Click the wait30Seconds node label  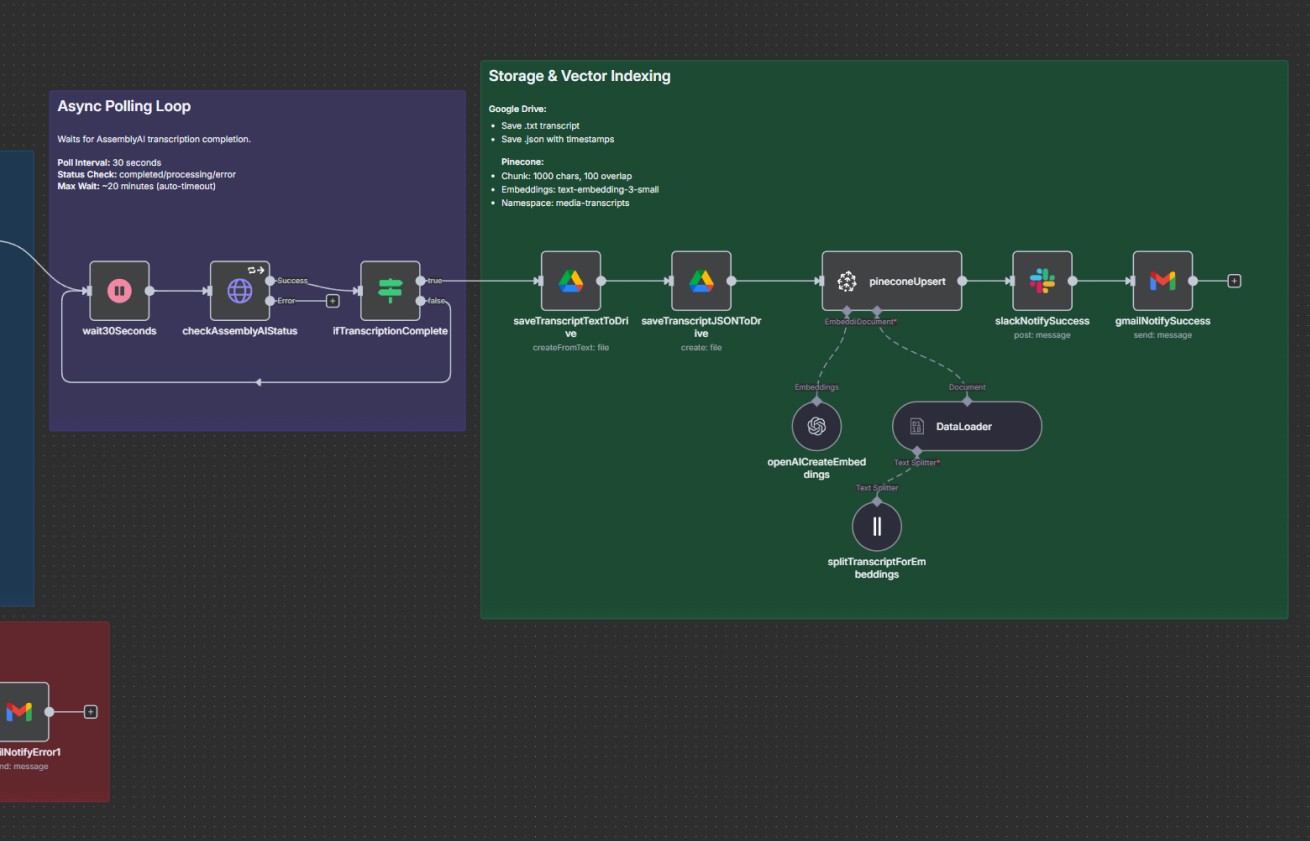pyautogui.click(x=119, y=331)
